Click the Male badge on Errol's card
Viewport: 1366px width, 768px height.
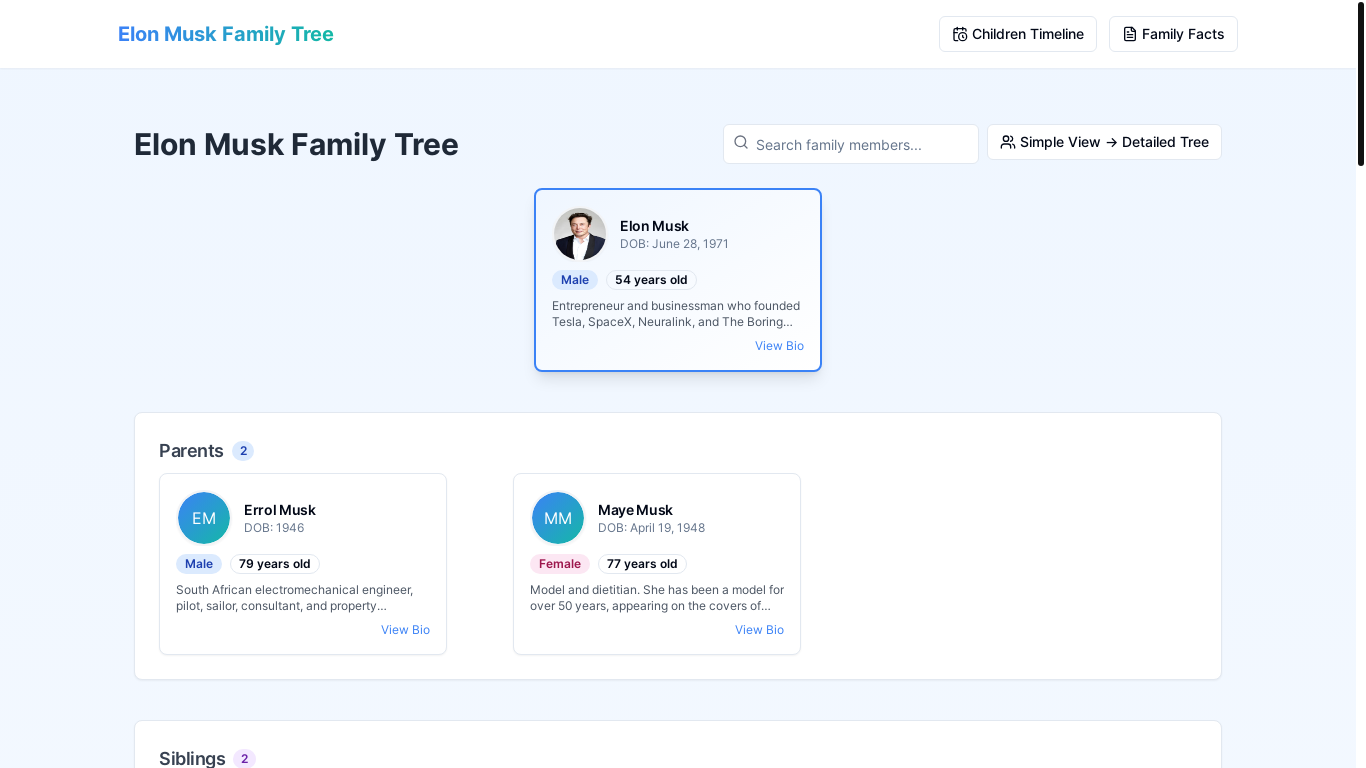(x=199, y=564)
